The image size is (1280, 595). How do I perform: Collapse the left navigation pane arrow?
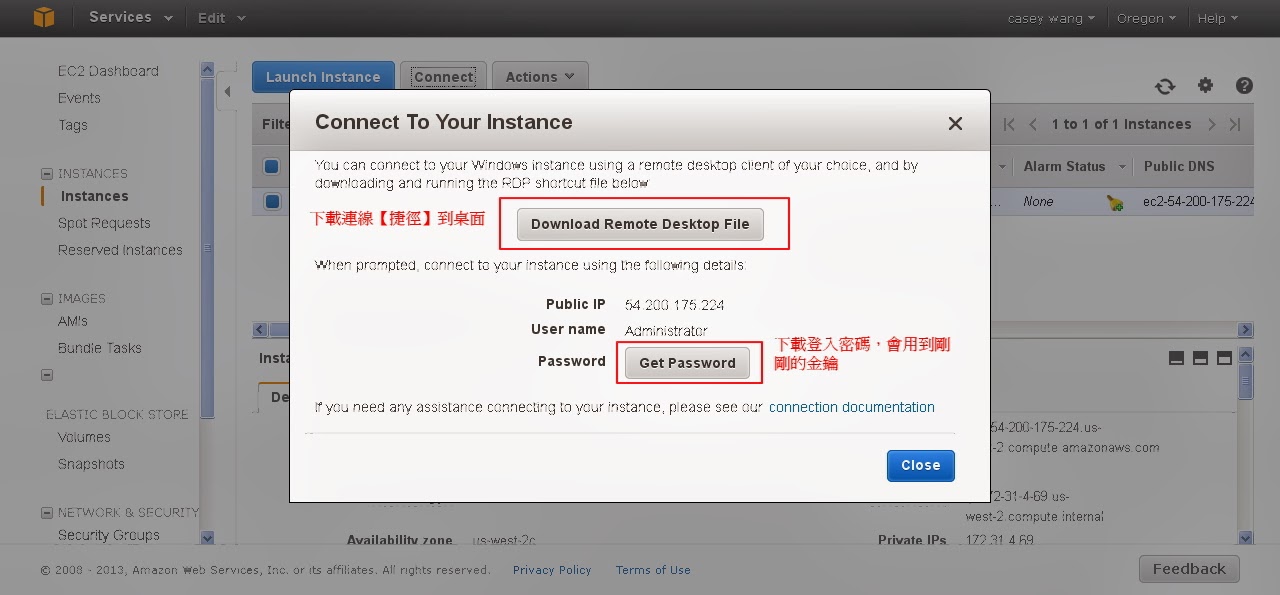pyautogui.click(x=227, y=92)
